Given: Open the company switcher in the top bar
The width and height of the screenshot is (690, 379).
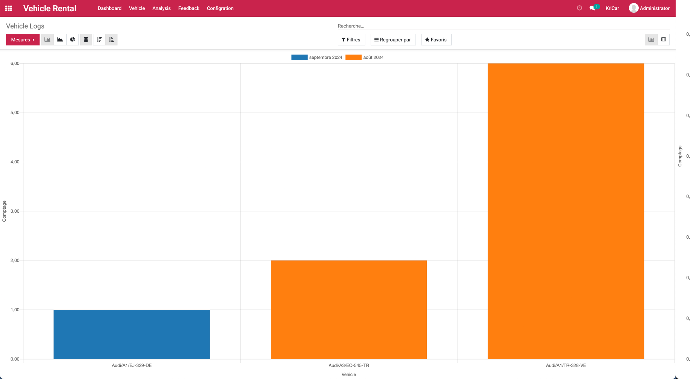Looking at the screenshot, I should [612, 8].
